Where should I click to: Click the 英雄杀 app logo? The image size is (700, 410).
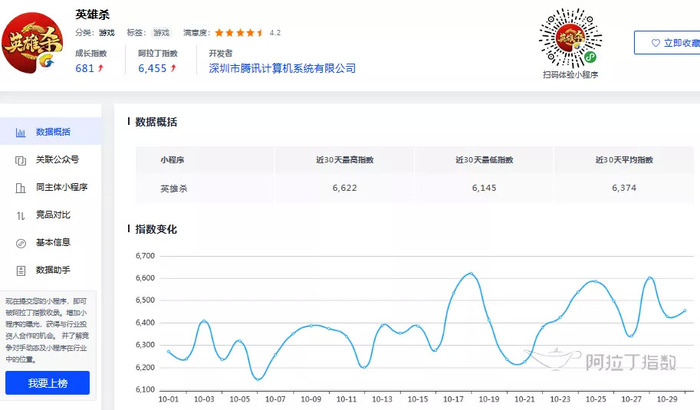32,43
